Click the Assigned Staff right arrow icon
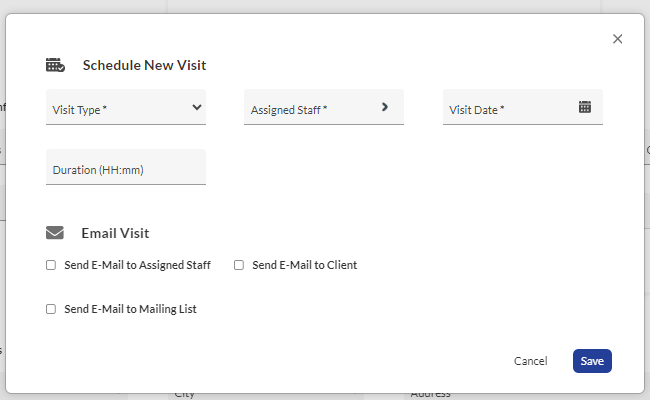 (x=384, y=107)
